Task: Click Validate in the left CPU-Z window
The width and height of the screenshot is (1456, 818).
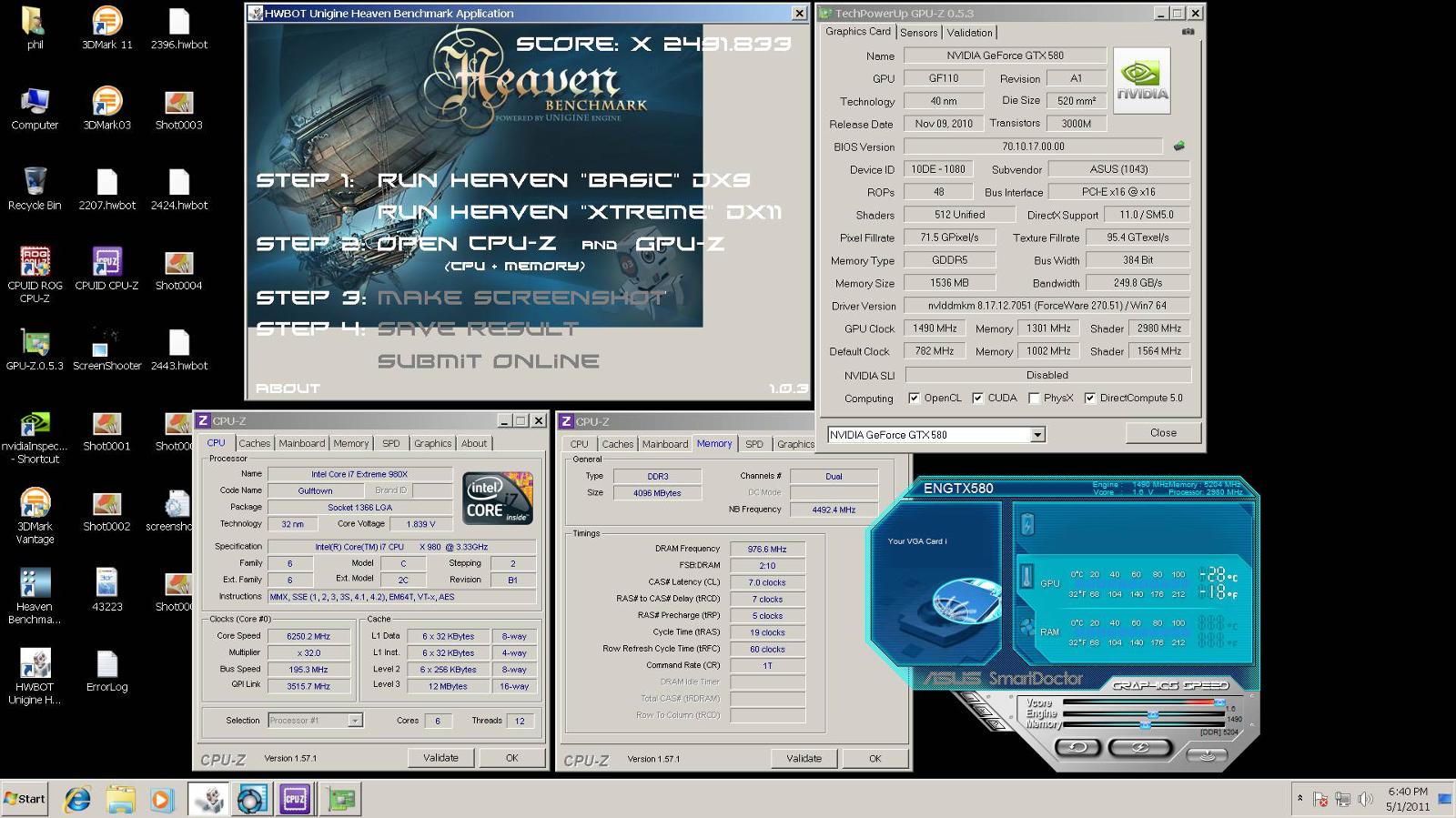Action: click(441, 757)
